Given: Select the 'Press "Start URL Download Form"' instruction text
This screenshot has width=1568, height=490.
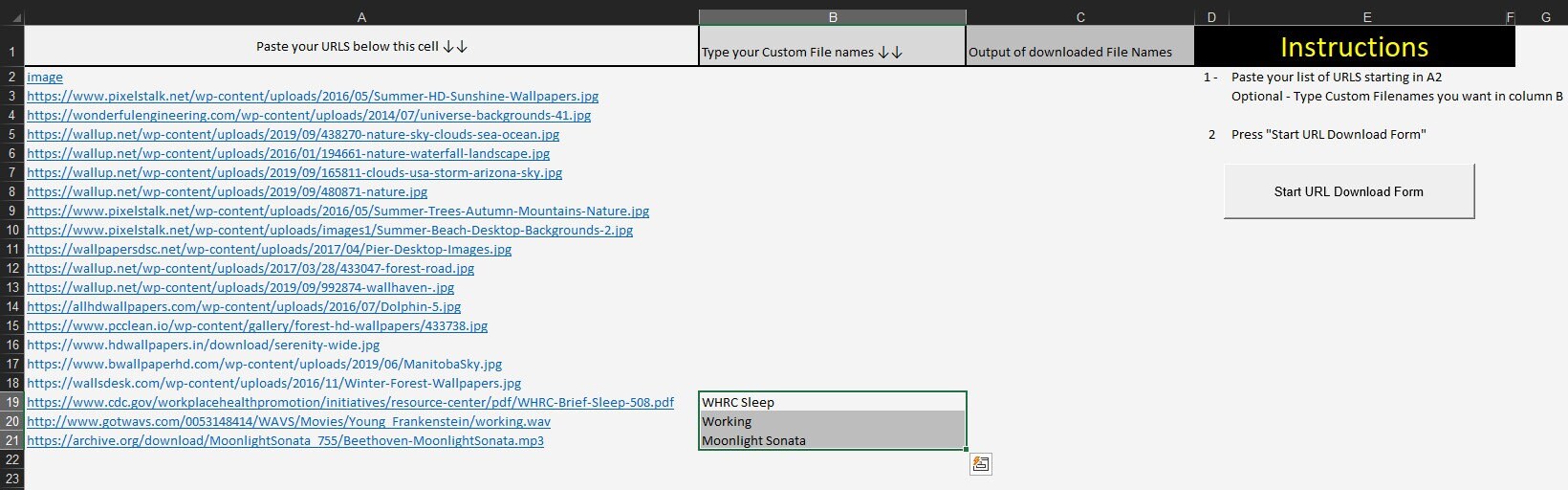Looking at the screenshot, I should coord(1328,134).
